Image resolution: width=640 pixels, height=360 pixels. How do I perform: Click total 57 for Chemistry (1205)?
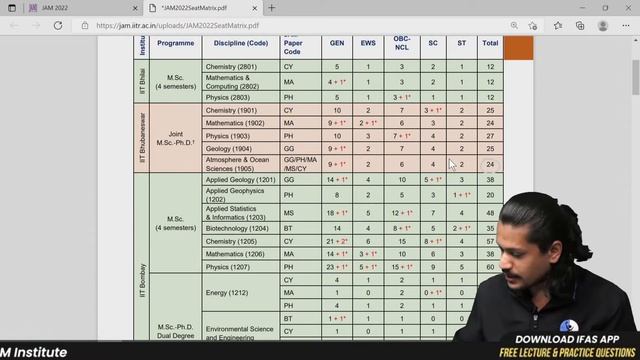(490, 241)
